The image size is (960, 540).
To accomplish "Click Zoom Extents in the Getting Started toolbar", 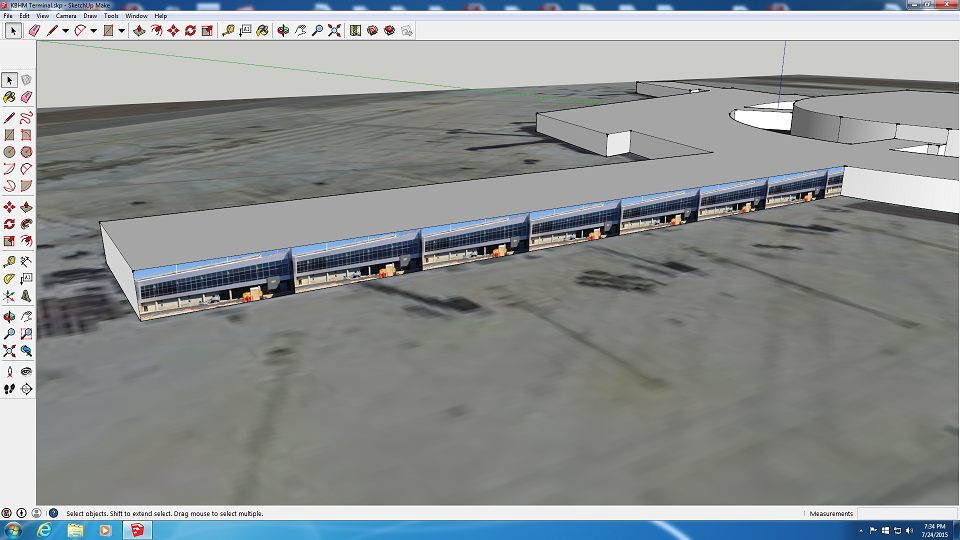I will (x=334, y=31).
